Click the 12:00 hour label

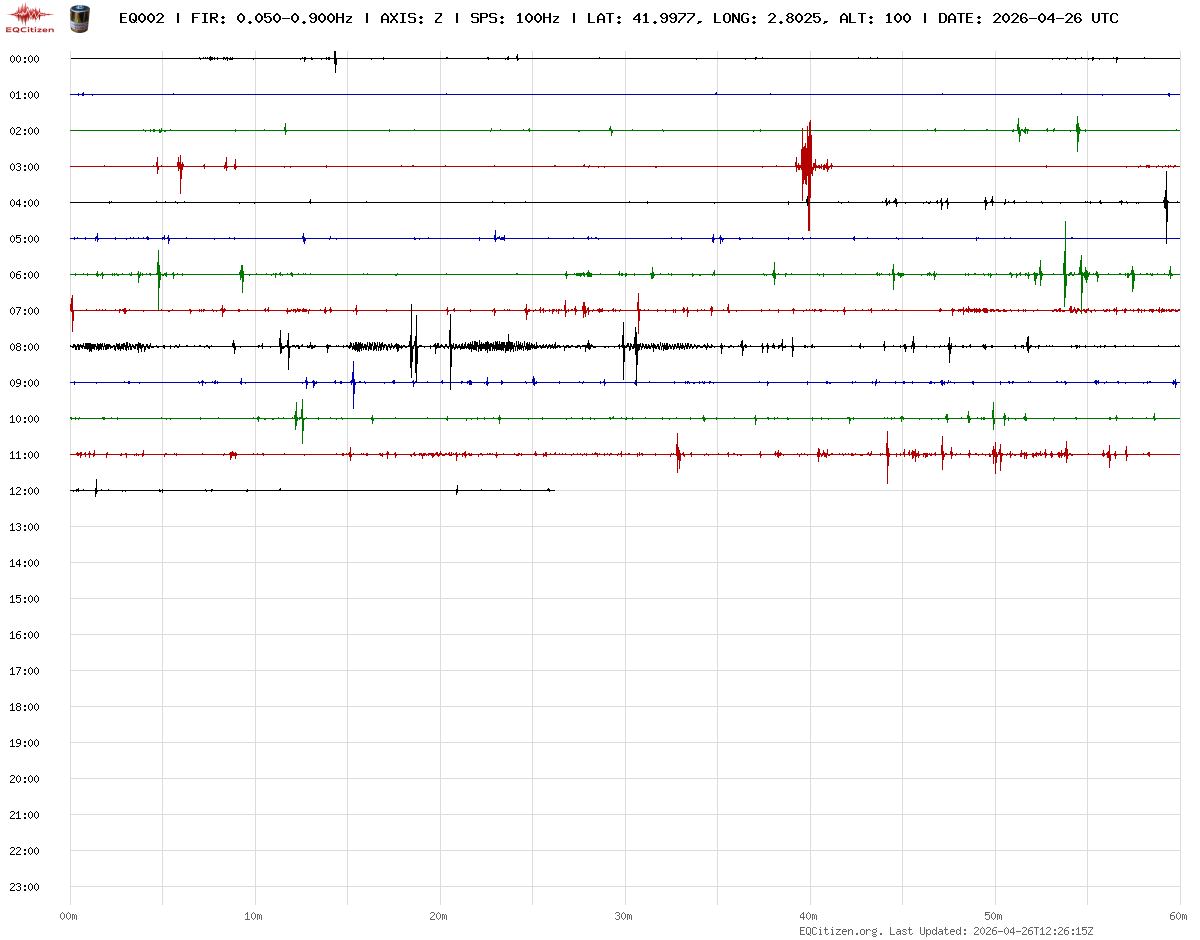click(24, 491)
